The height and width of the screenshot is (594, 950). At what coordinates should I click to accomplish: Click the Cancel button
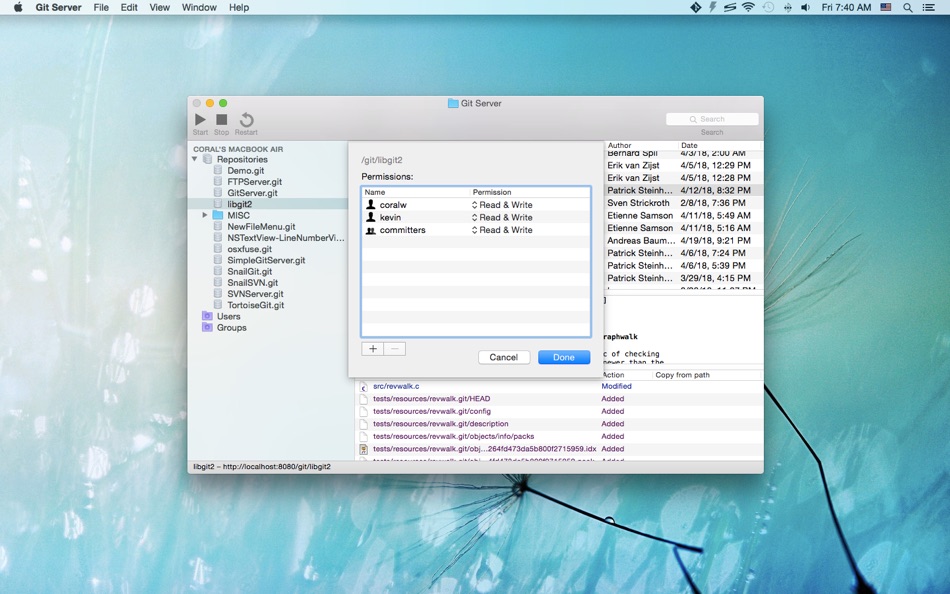(x=504, y=357)
